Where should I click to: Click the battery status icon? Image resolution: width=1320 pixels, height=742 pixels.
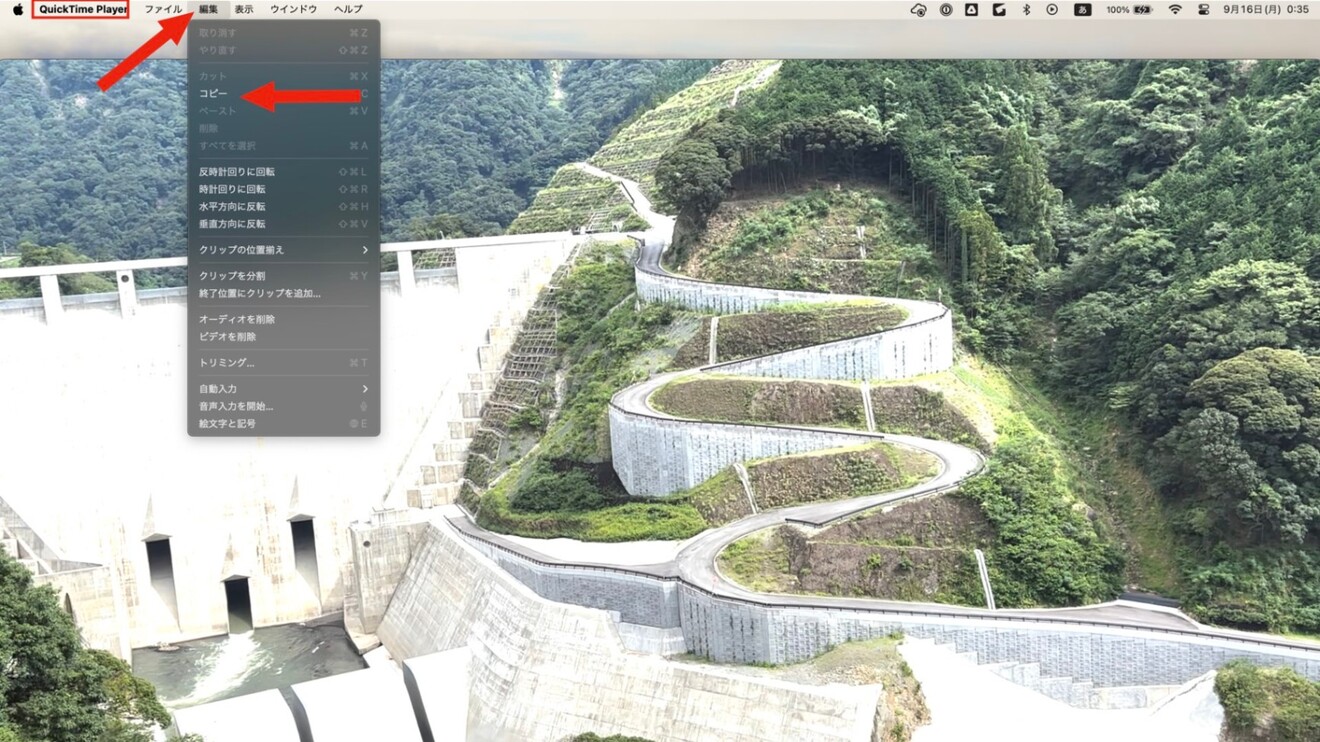(1143, 10)
